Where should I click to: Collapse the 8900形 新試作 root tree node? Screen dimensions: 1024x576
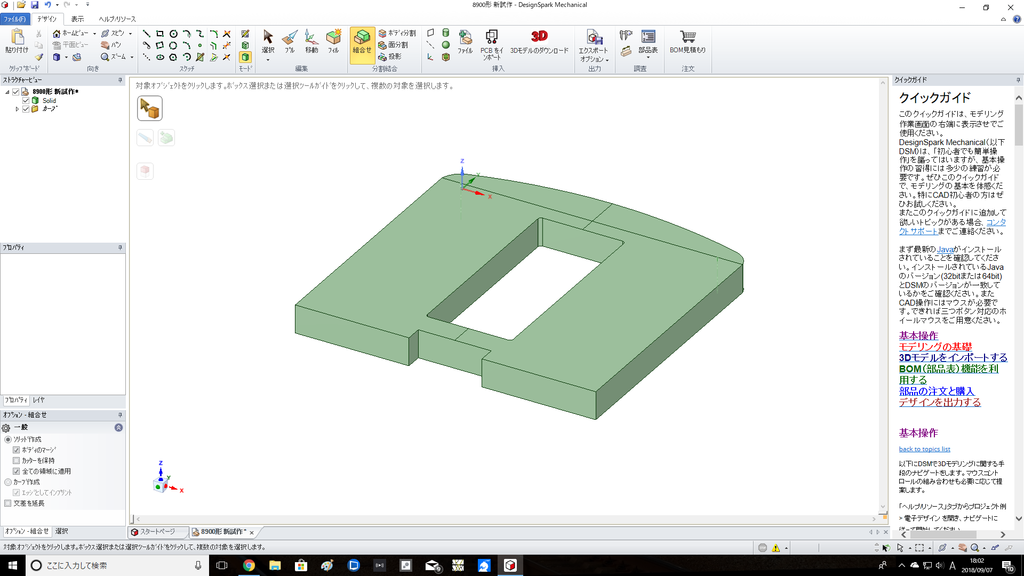(x=7, y=92)
